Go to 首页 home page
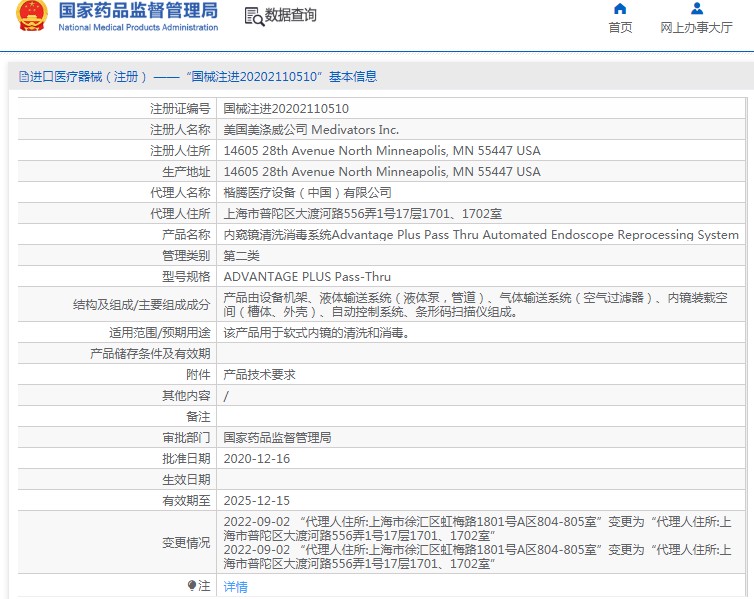754x599 pixels. click(620, 27)
